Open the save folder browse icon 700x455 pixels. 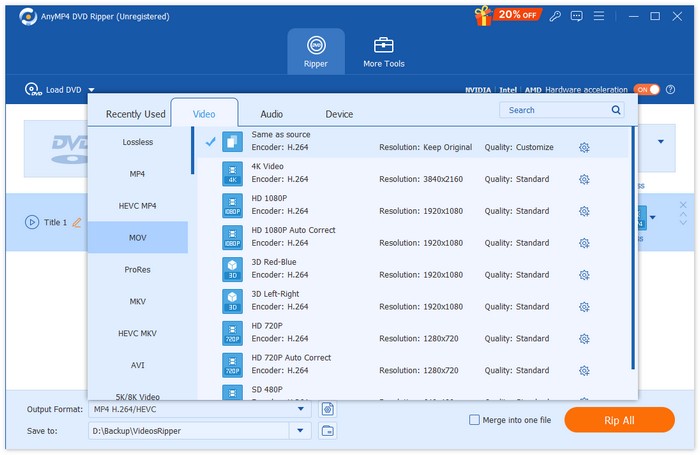327,431
